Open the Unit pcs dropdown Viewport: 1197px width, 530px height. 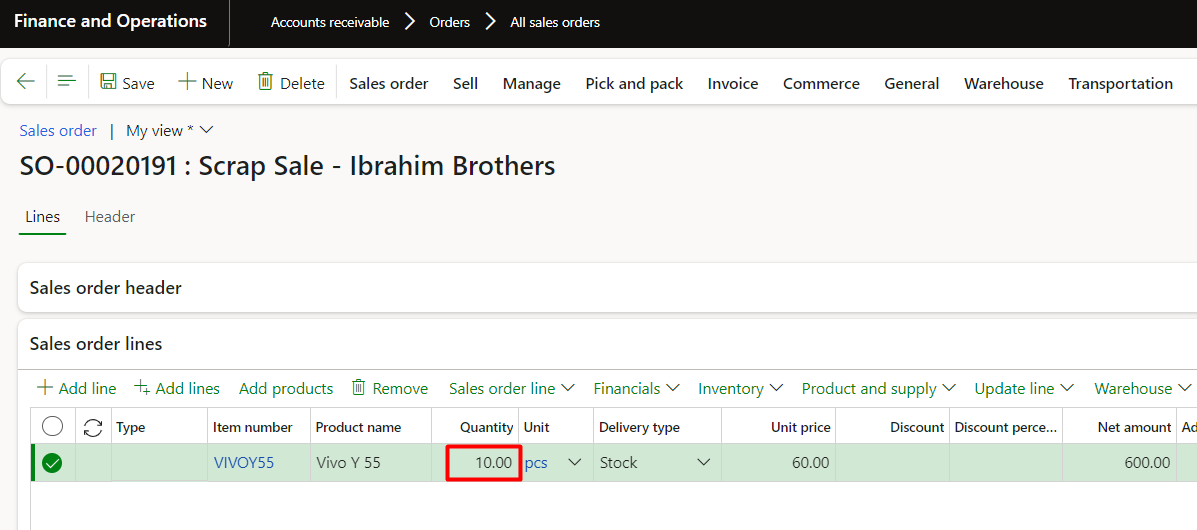pyautogui.click(x=574, y=463)
